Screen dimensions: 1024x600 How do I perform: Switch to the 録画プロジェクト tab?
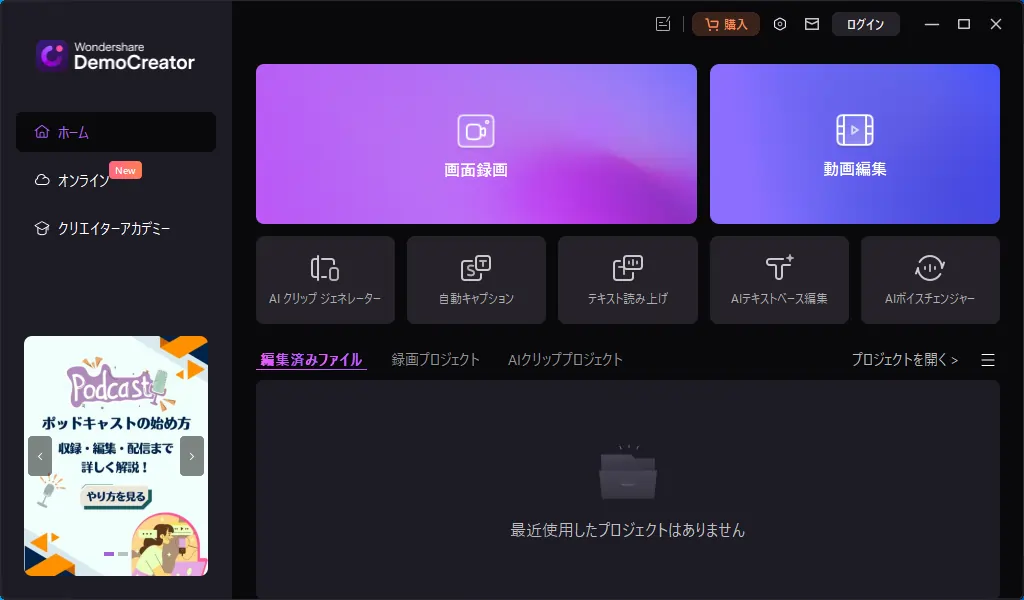pyautogui.click(x=436, y=359)
